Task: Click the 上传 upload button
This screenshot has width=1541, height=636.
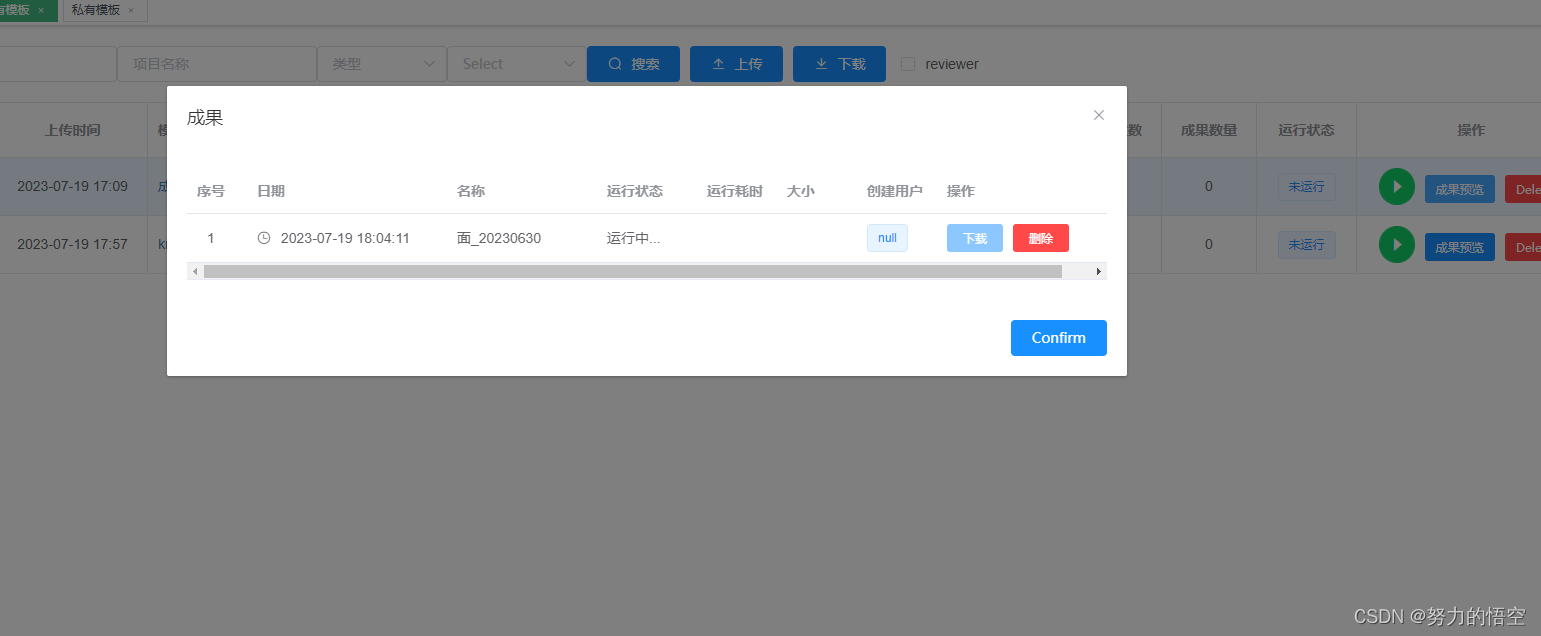Action: coord(736,64)
